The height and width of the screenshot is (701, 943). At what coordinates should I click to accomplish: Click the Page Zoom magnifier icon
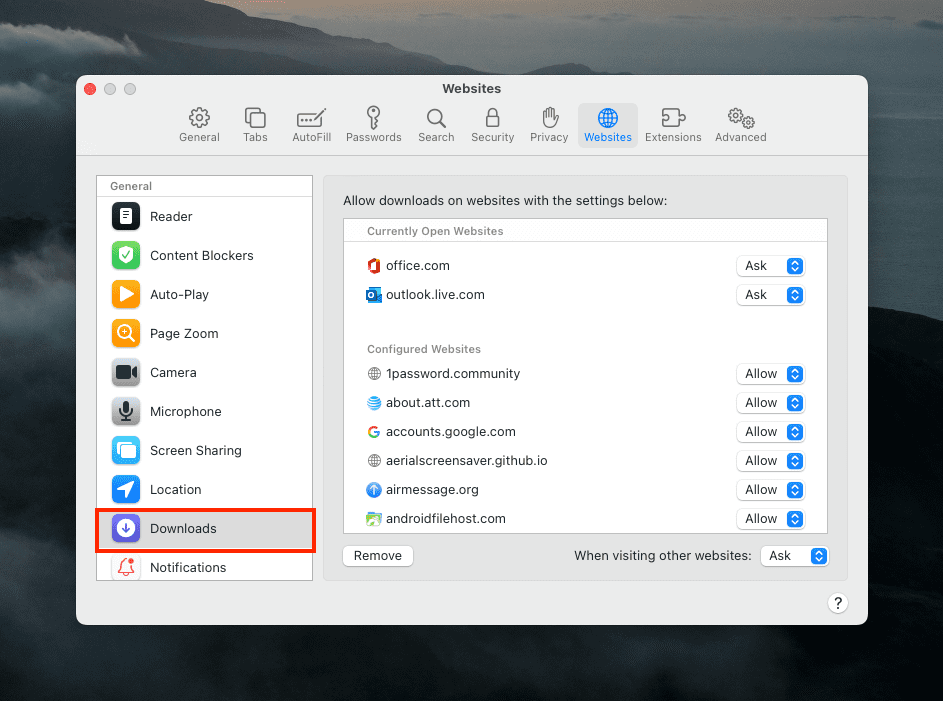(126, 333)
